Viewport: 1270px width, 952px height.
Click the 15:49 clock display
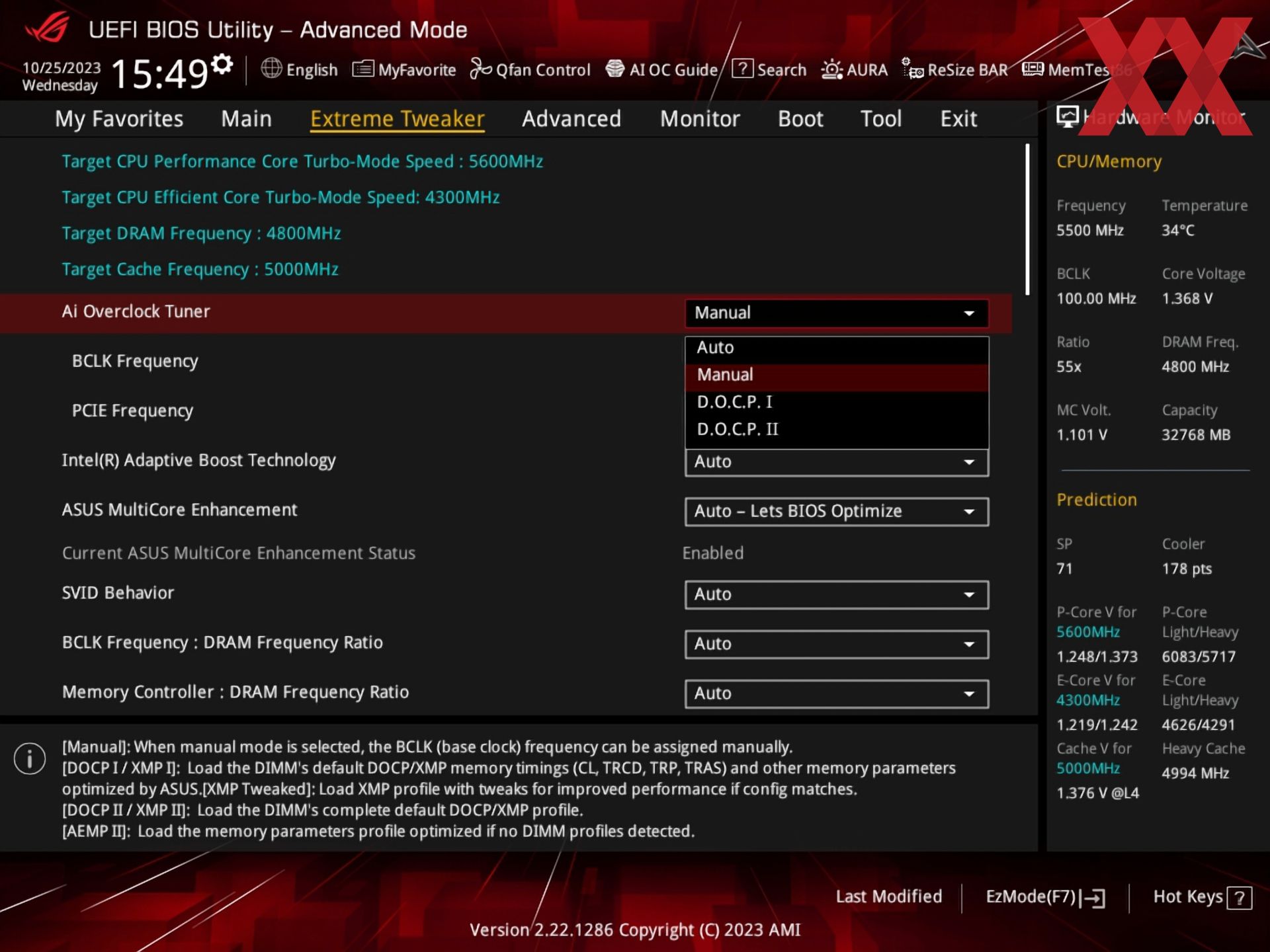(160, 73)
